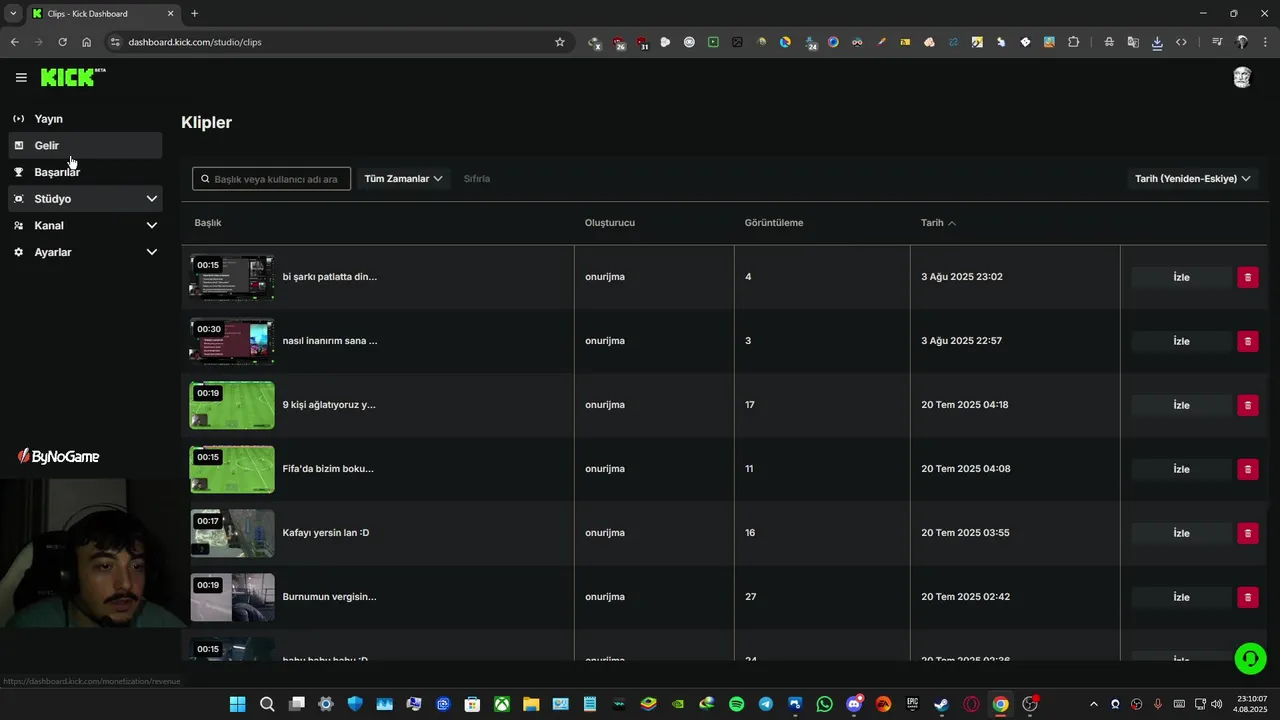Open a new browser tab

(x=194, y=13)
